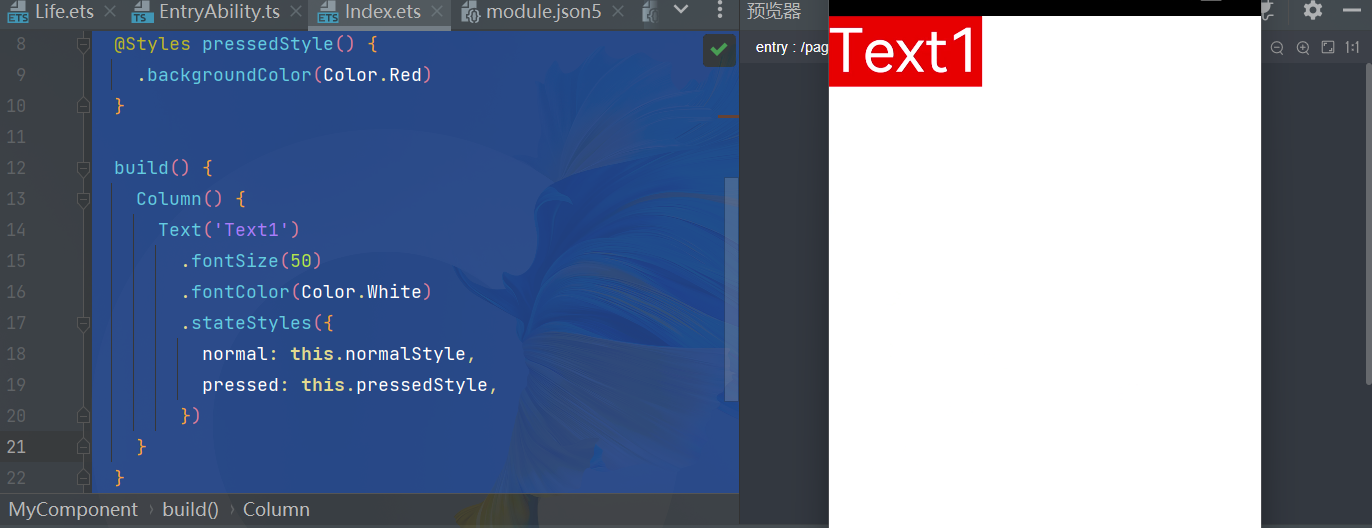Fold pressedStyle block at line 8
1372x528 pixels.
click(83, 44)
